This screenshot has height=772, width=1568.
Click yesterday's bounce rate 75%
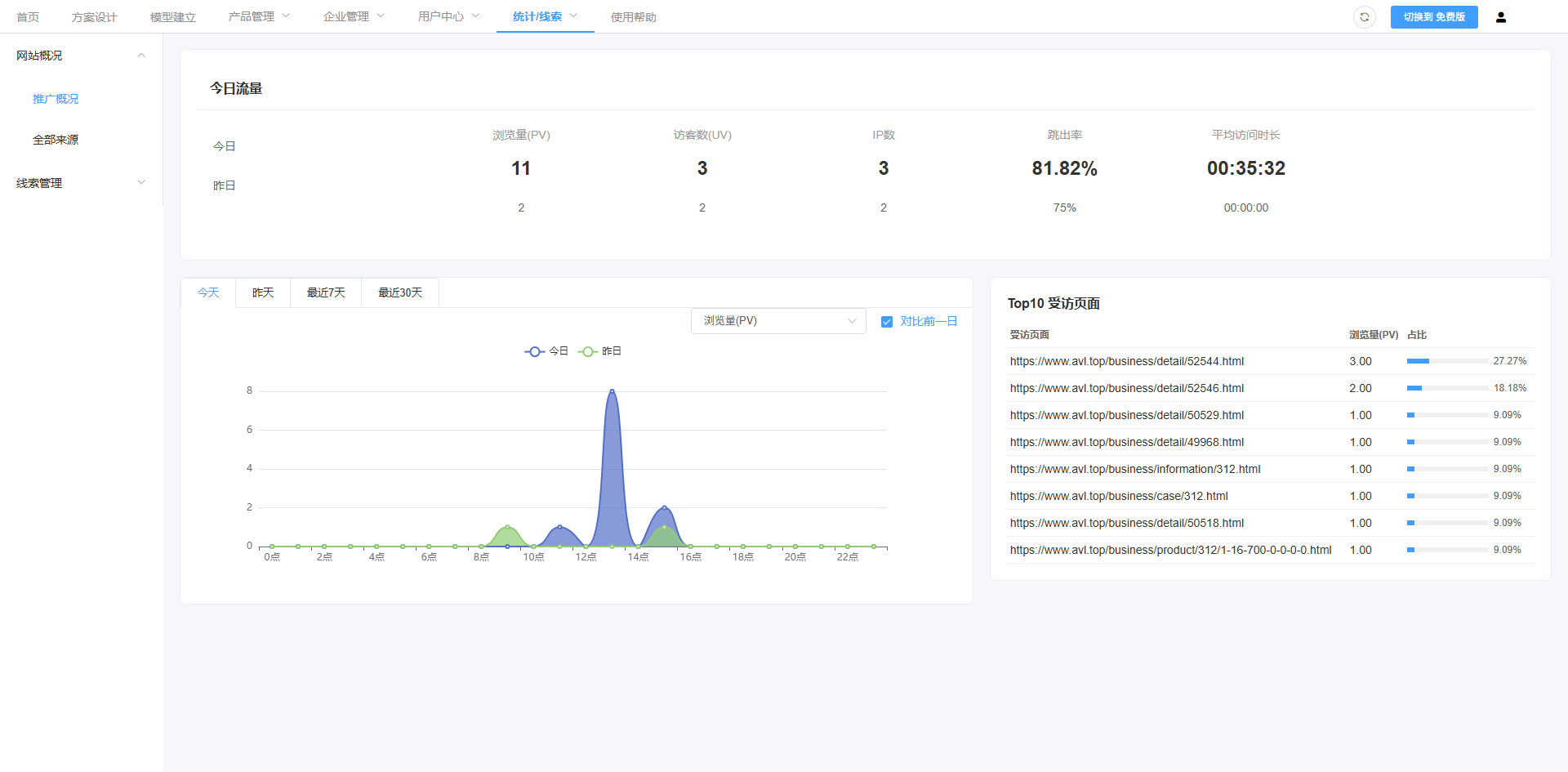coord(1065,208)
